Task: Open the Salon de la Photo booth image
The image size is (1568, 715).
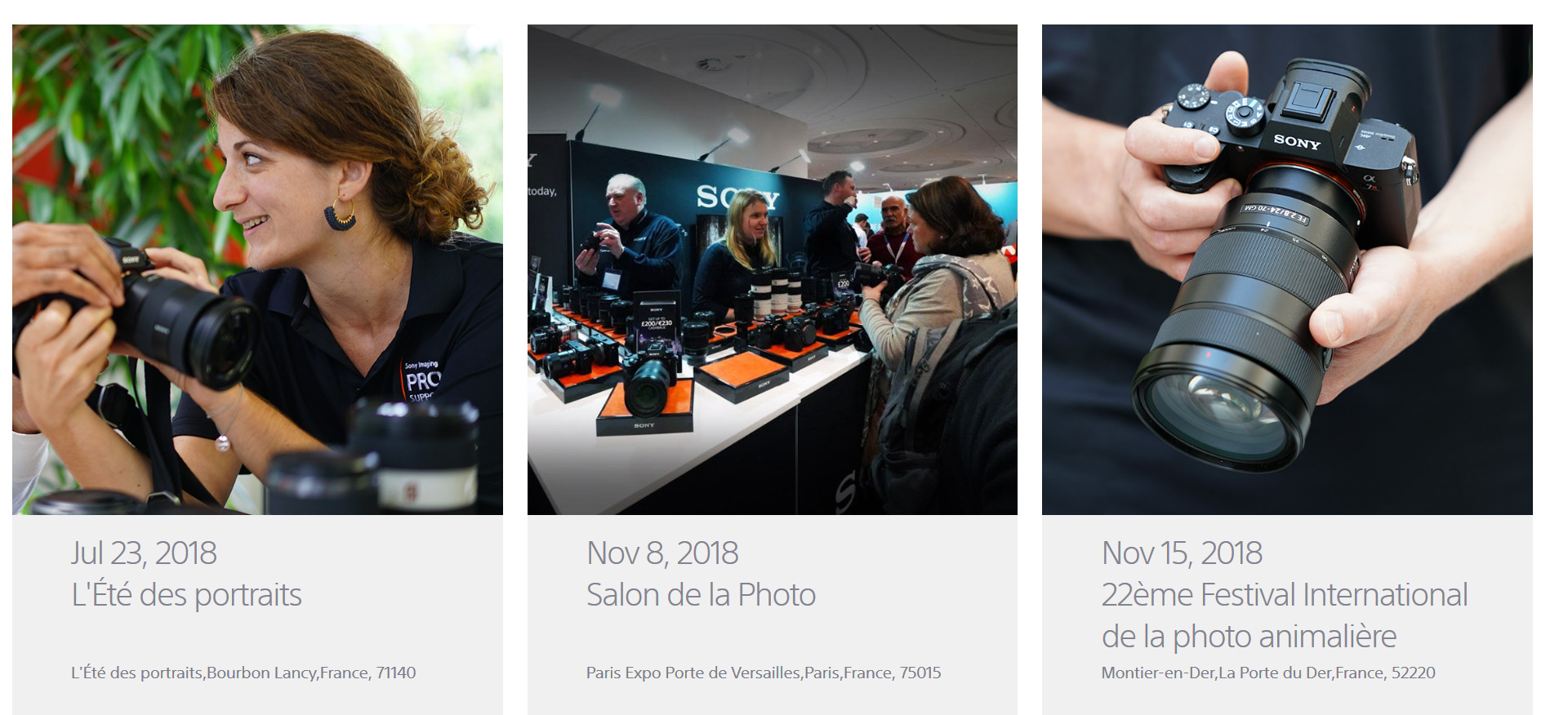Action: click(773, 269)
